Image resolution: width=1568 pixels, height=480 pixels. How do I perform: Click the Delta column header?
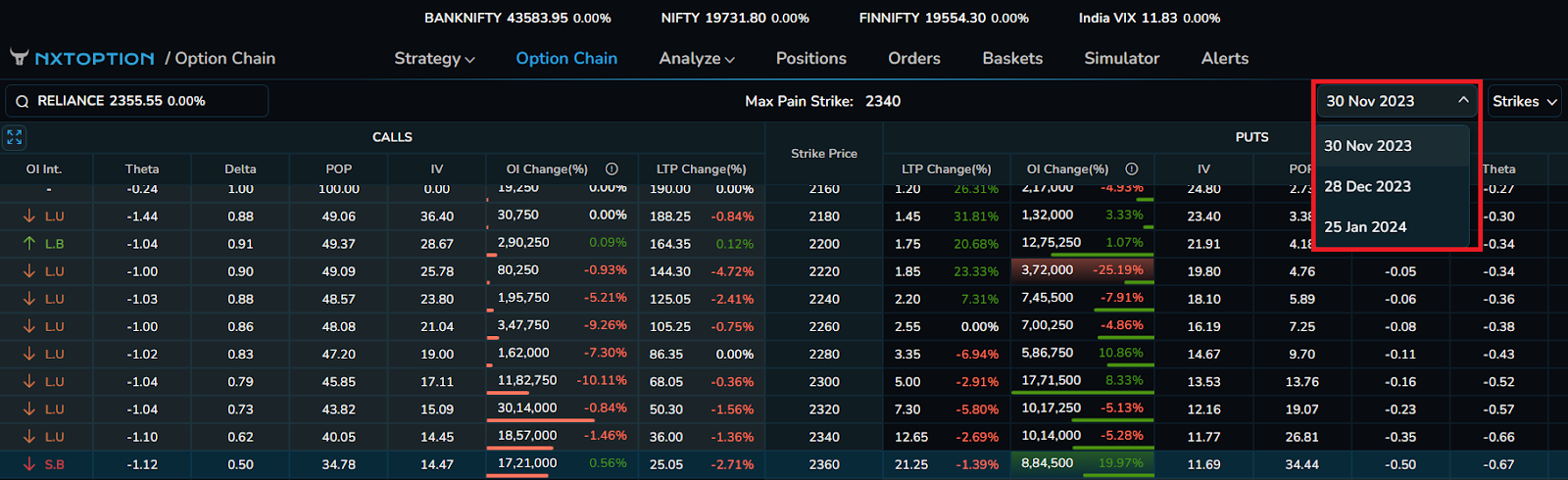click(240, 168)
